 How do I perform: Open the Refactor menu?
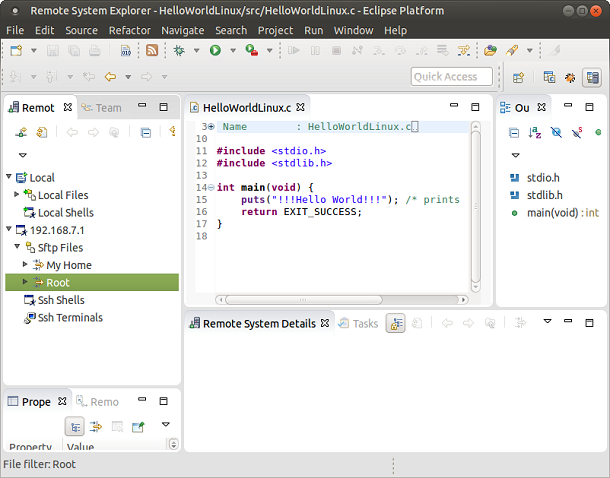(x=129, y=30)
